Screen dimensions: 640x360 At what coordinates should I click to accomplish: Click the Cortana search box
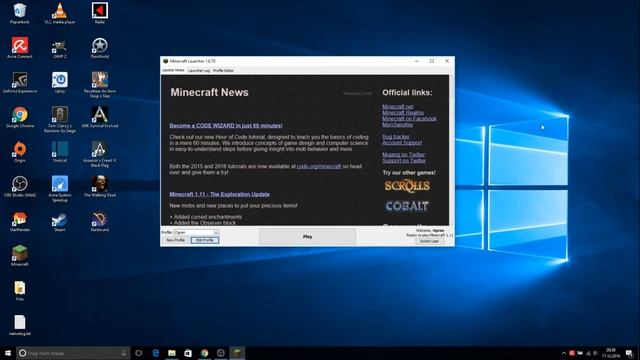pyautogui.click(x=73, y=353)
